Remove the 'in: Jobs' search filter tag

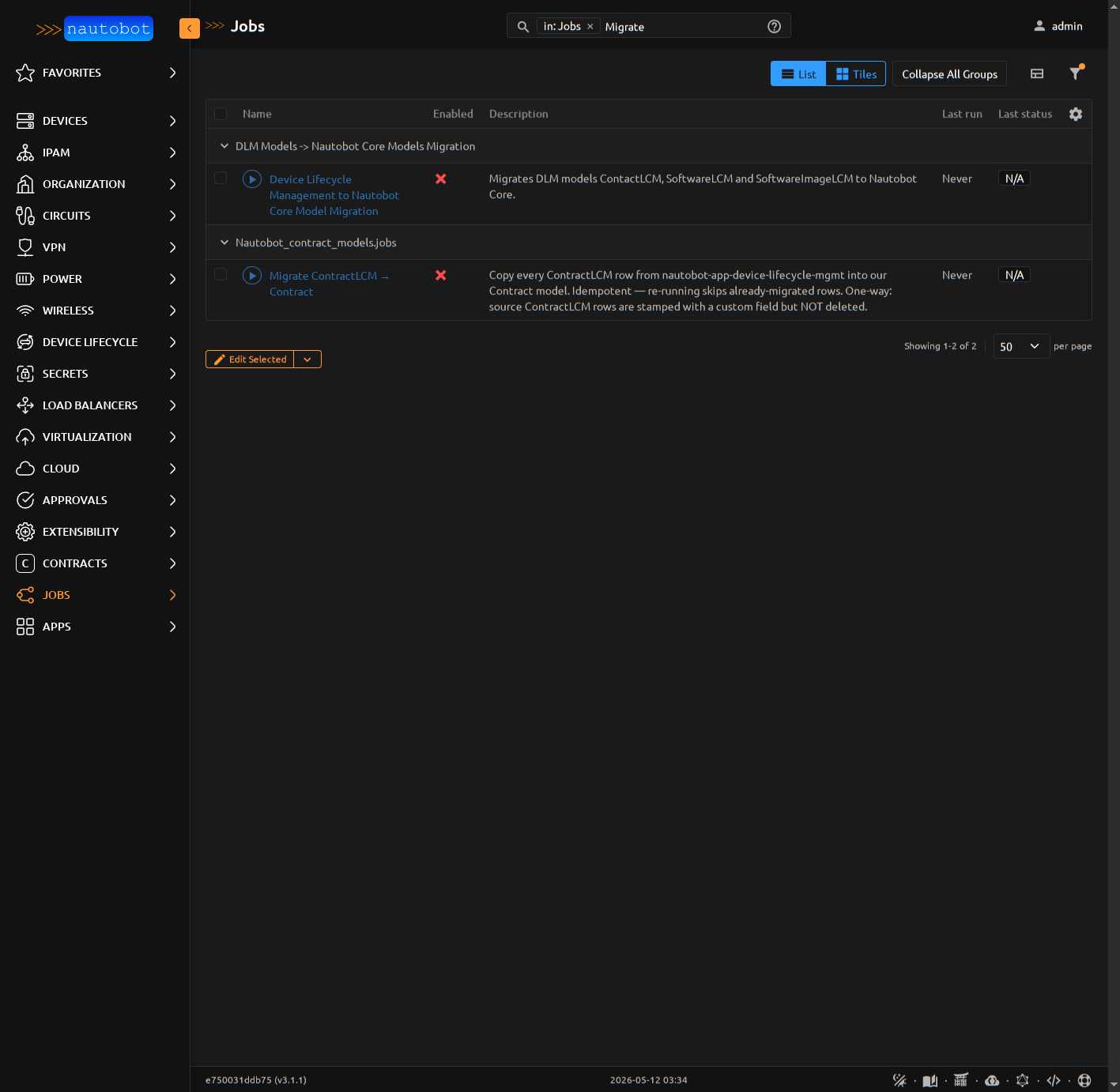pyautogui.click(x=590, y=27)
